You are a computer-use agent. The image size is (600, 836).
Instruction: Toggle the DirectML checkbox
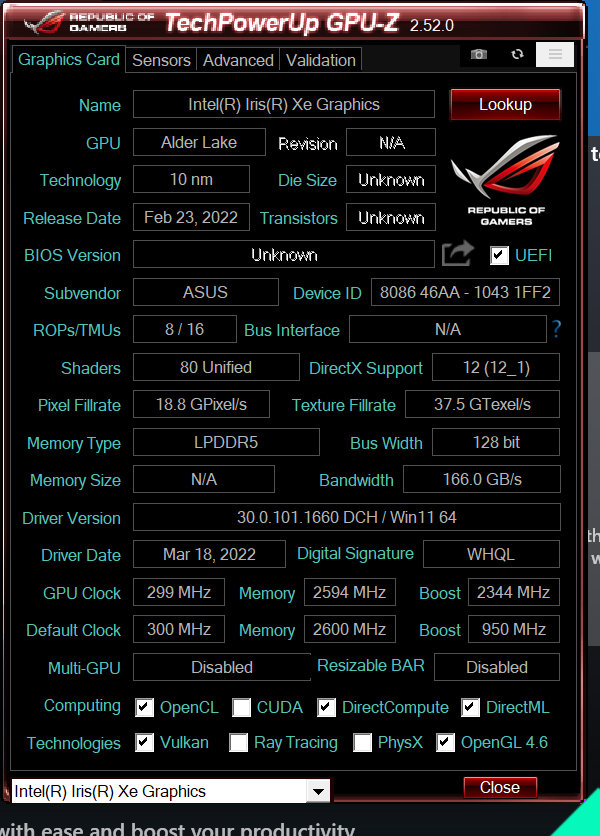pos(470,708)
